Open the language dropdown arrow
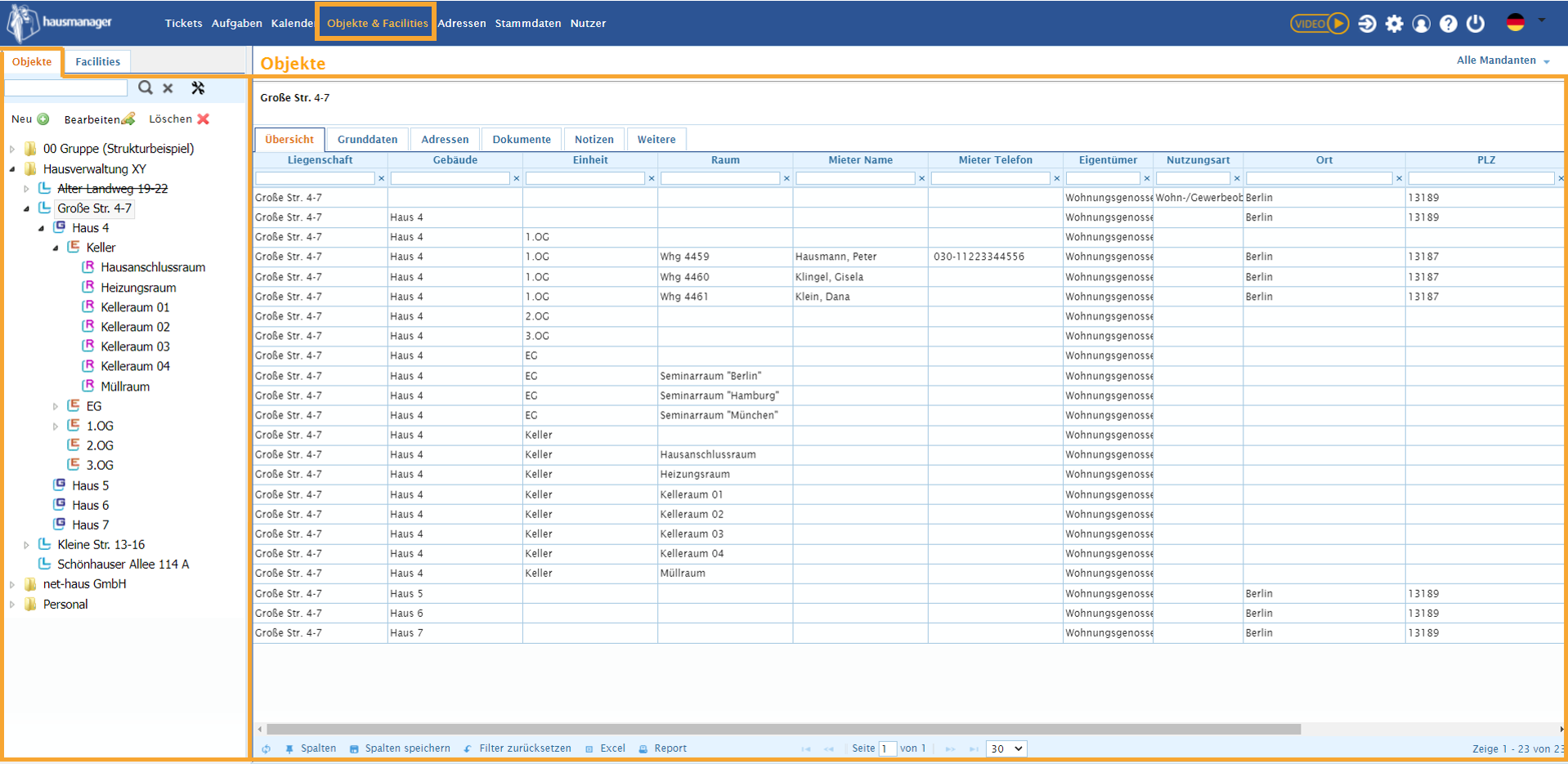Image resolution: width=1568 pixels, height=764 pixels. pyautogui.click(x=1541, y=20)
